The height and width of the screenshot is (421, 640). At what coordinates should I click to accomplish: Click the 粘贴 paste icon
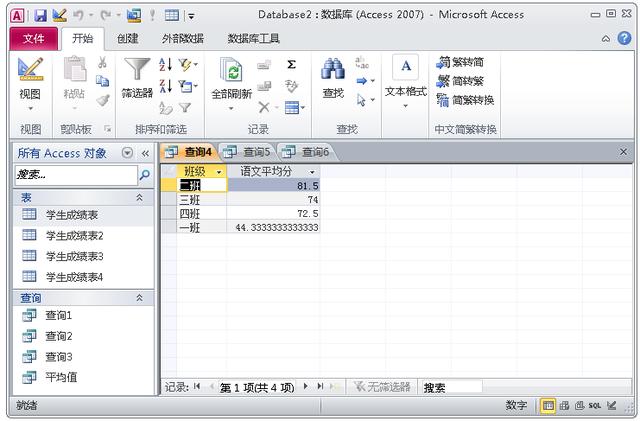[75, 69]
